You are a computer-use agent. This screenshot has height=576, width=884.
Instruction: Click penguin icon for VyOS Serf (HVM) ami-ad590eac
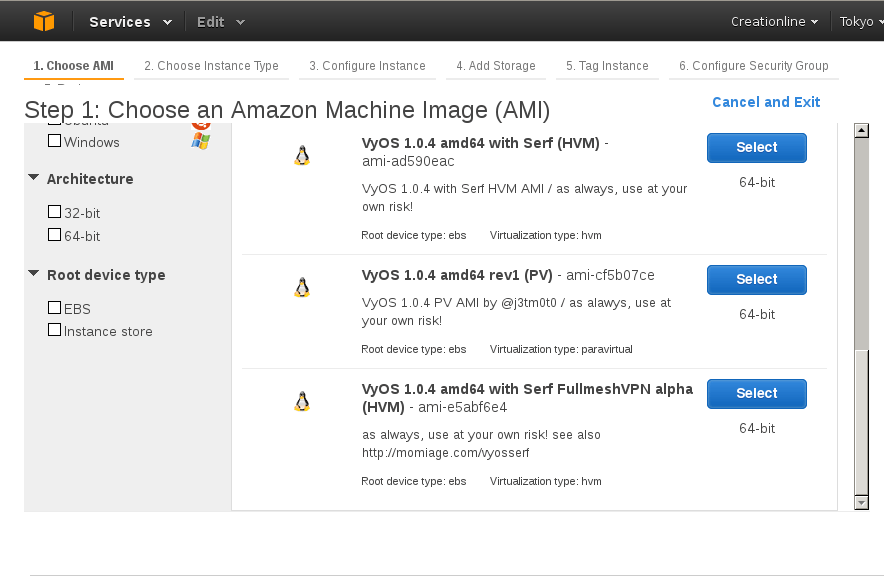(302, 156)
